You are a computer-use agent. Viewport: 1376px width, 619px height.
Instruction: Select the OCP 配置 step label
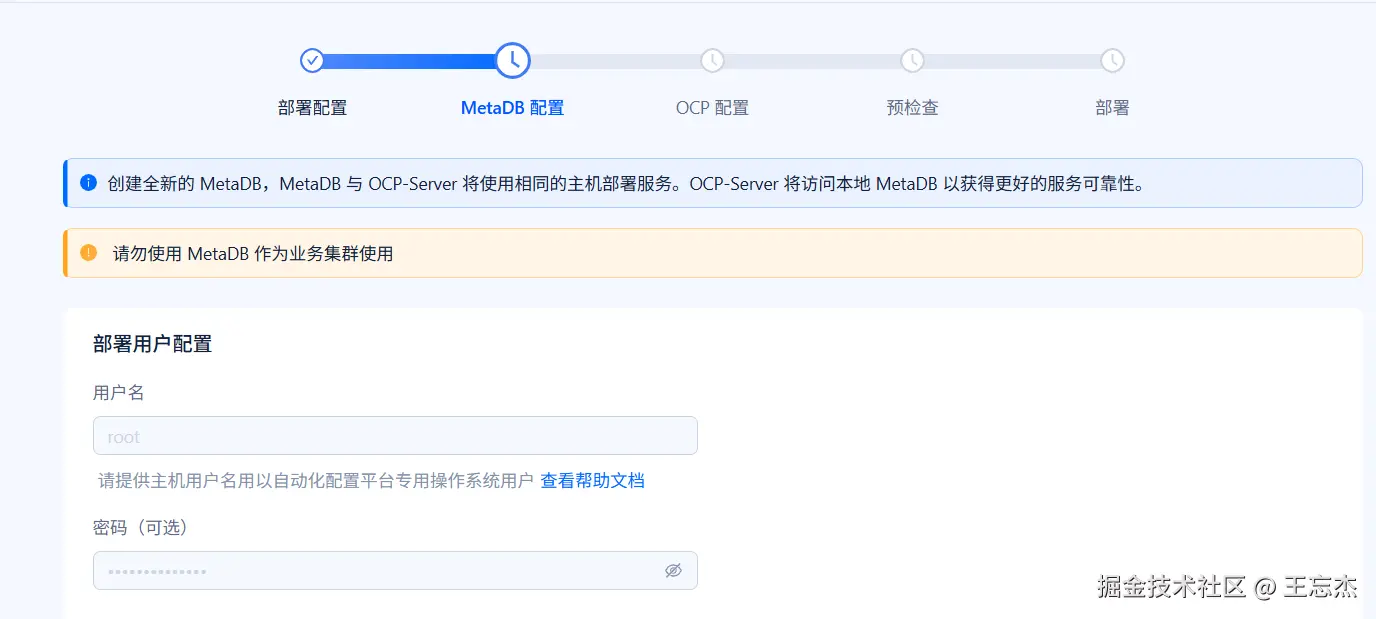click(712, 108)
